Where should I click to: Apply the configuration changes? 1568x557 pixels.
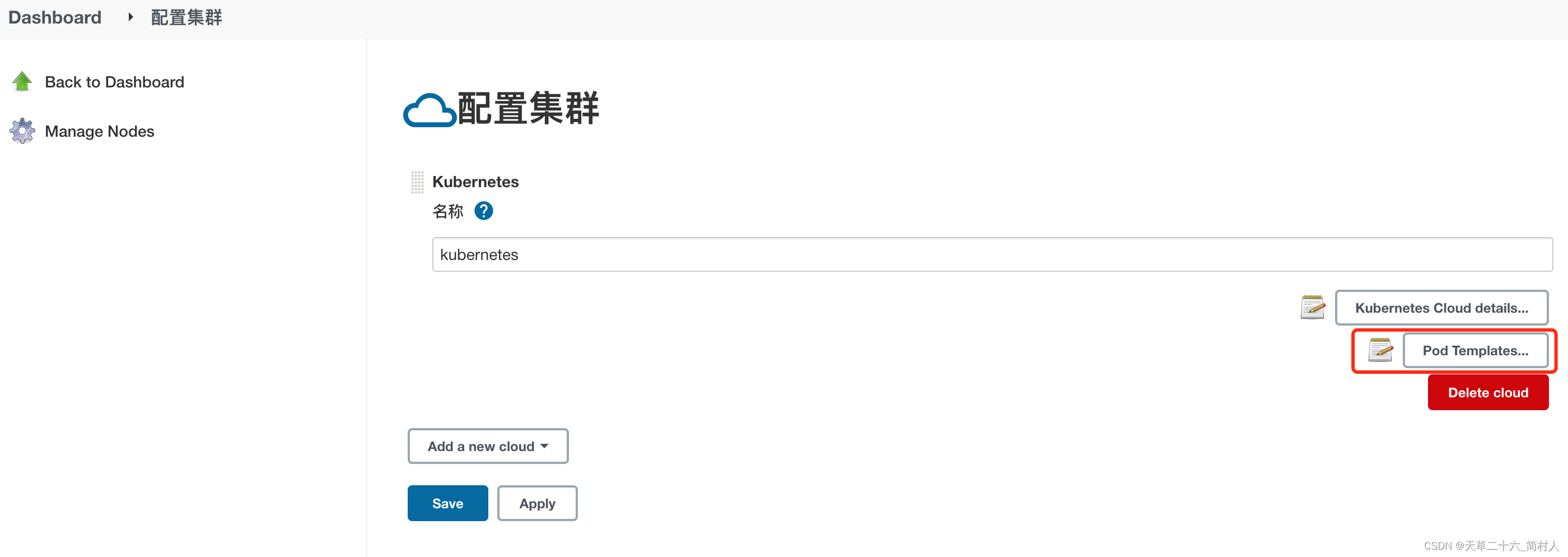(537, 503)
